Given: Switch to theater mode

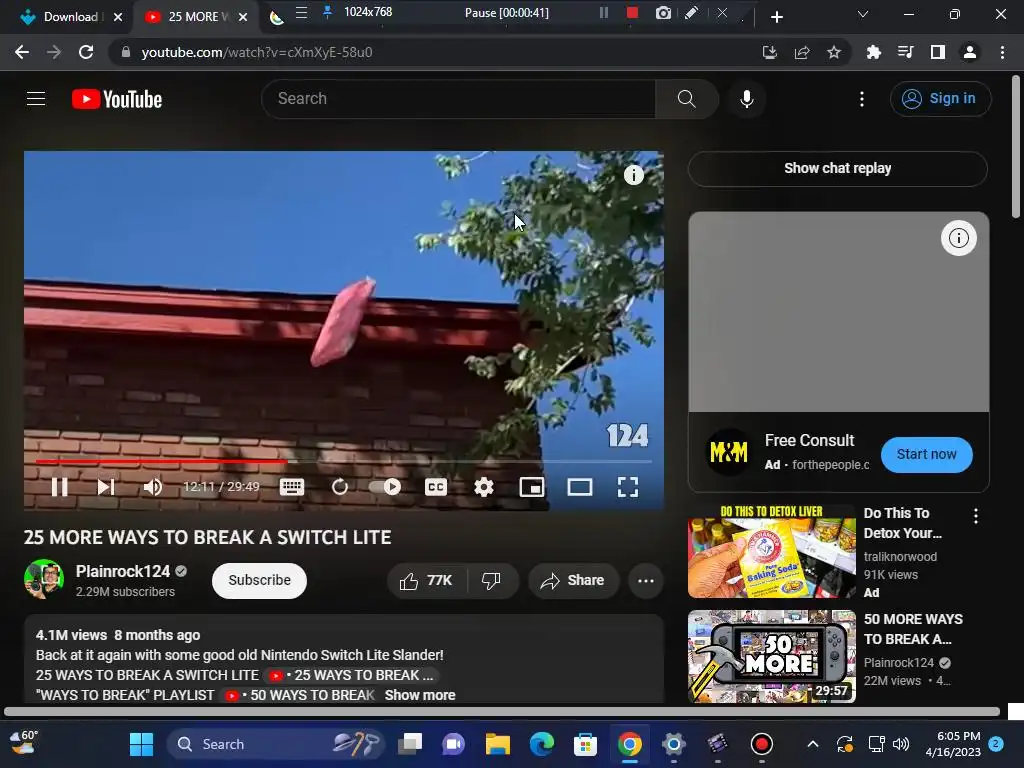Looking at the screenshot, I should tap(579, 487).
